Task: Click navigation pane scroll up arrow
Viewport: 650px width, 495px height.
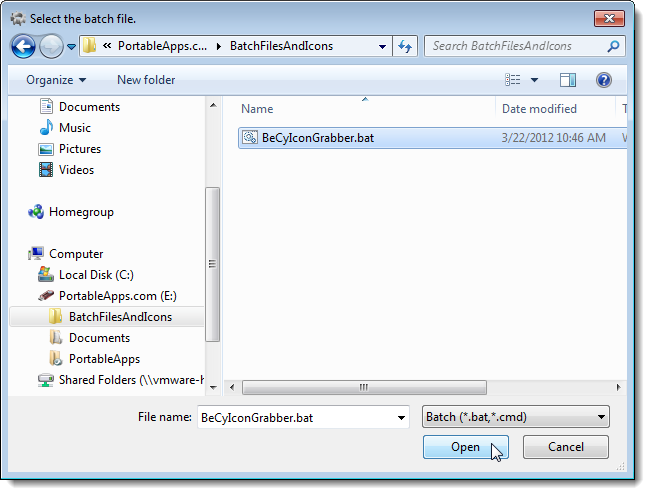Action: [213, 105]
